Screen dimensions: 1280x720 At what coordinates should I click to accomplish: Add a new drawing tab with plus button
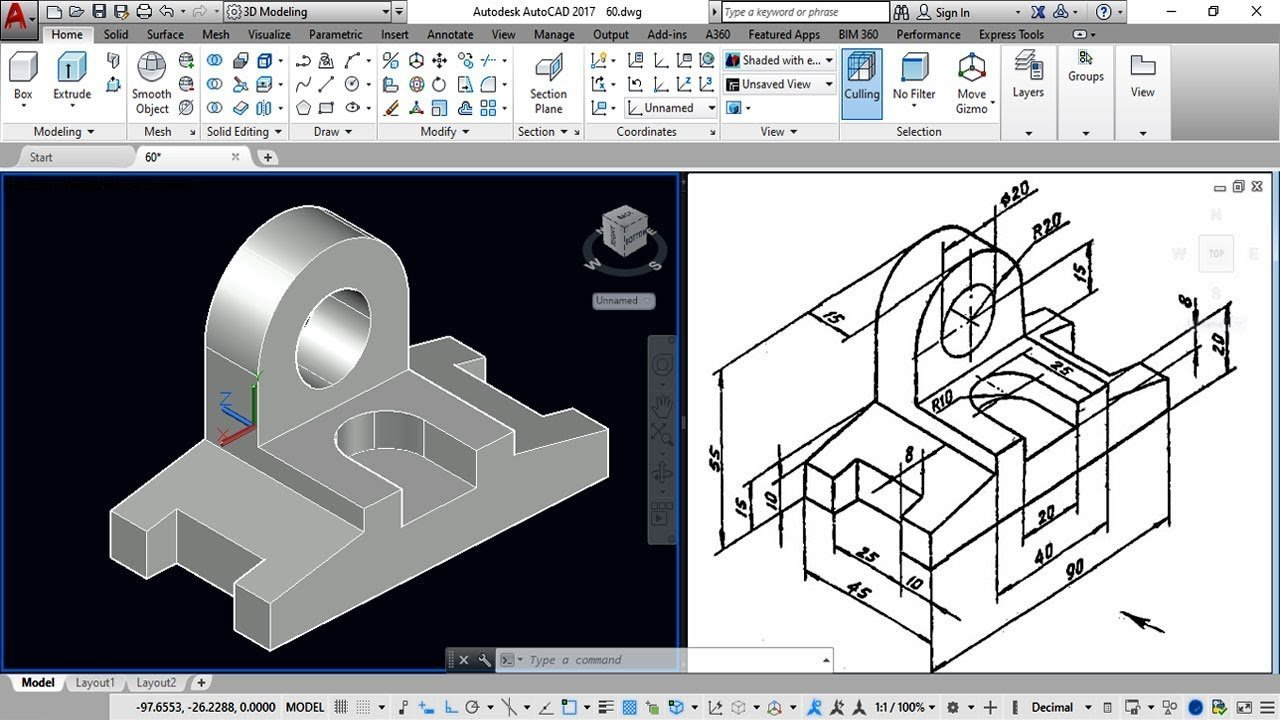(267, 157)
